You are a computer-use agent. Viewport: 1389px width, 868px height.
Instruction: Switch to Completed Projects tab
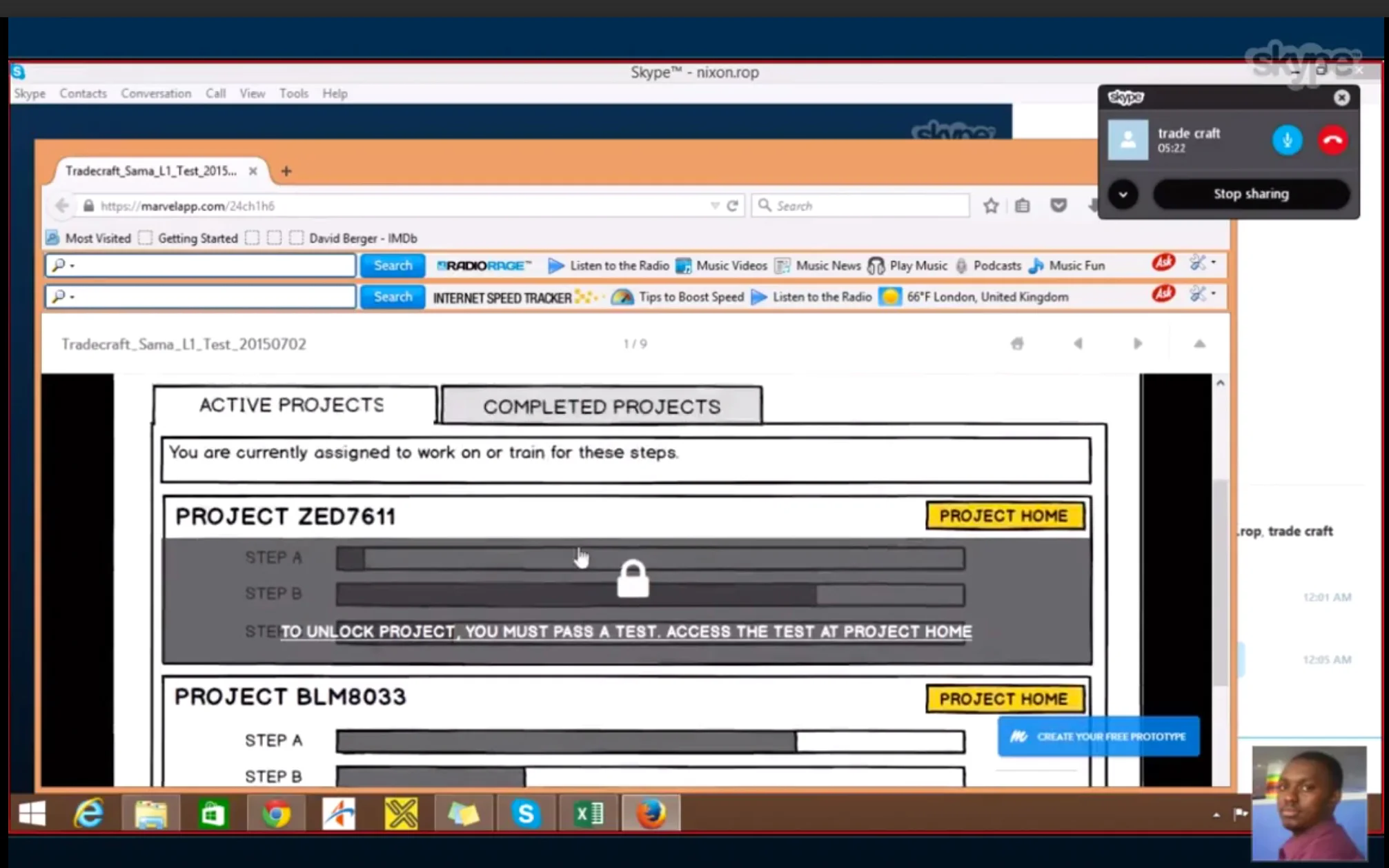[602, 406]
